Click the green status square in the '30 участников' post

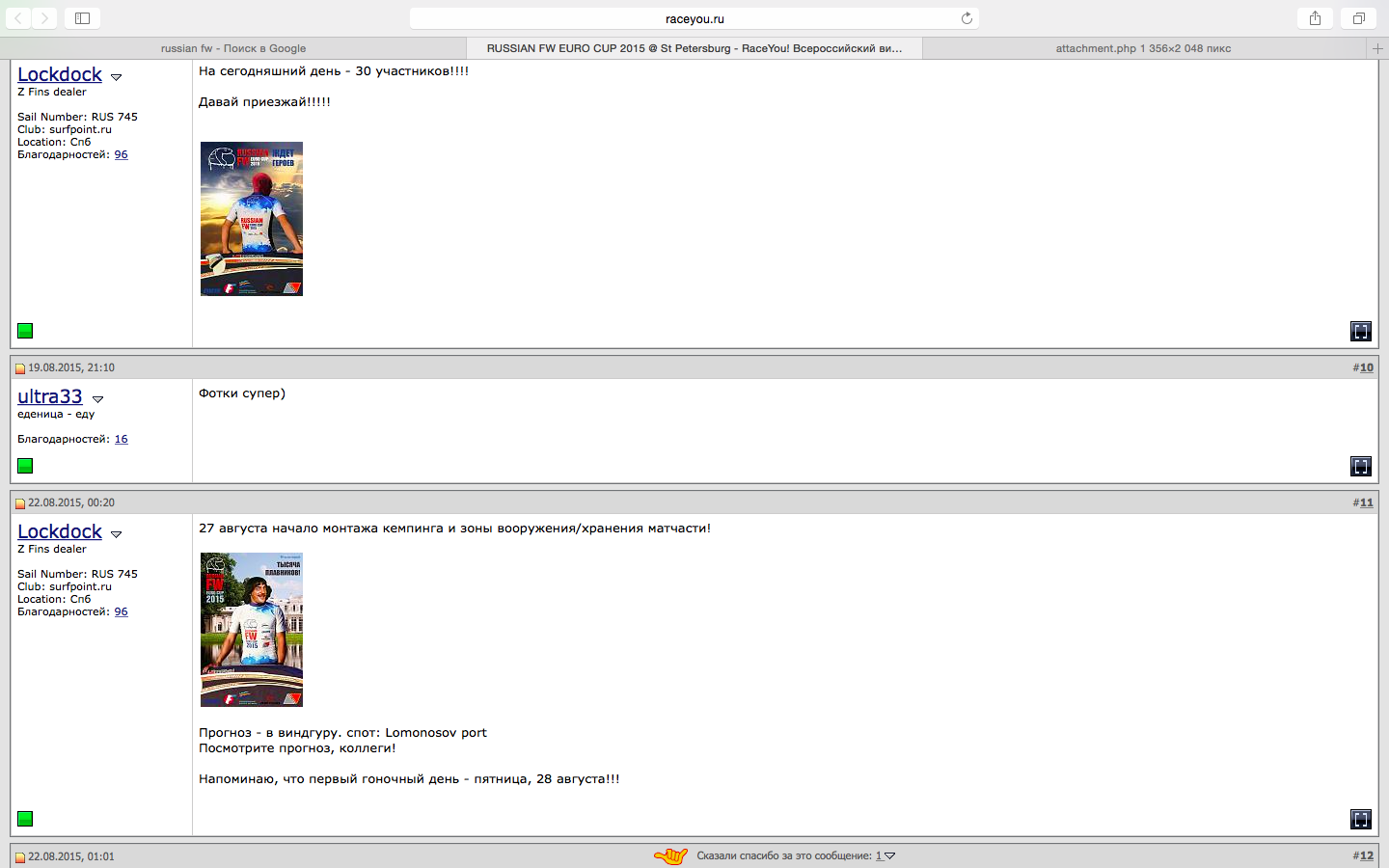tap(25, 331)
